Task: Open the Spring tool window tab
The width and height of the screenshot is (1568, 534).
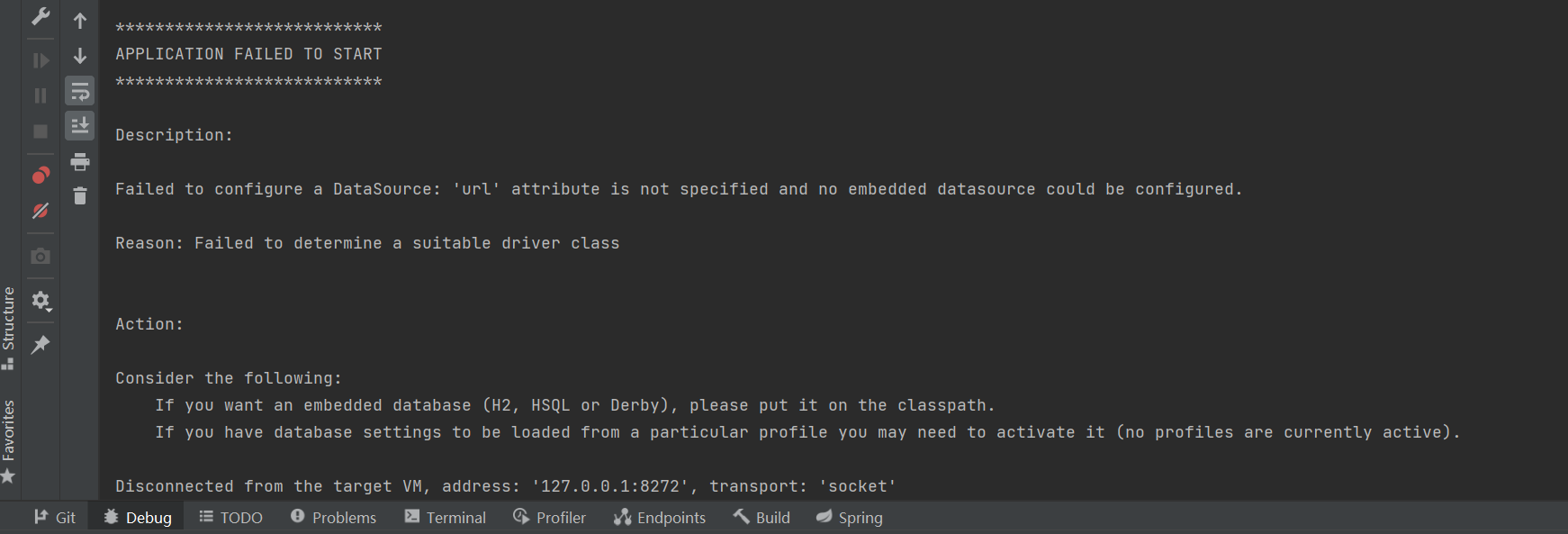Action: click(848, 517)
